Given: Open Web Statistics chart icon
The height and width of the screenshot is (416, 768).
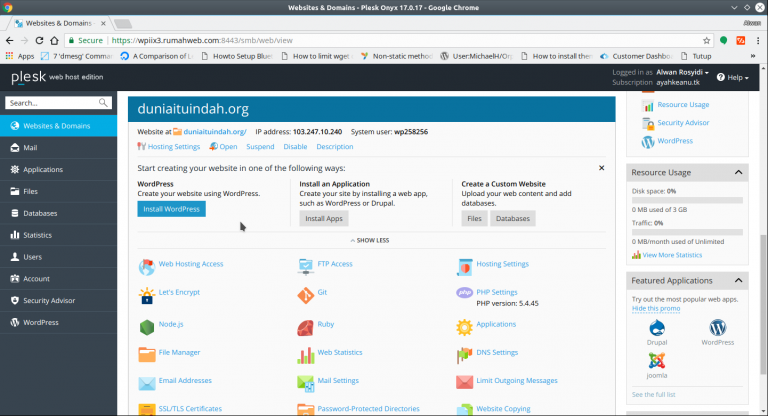Looking at the screenshot, I should [x=306, y=356].
